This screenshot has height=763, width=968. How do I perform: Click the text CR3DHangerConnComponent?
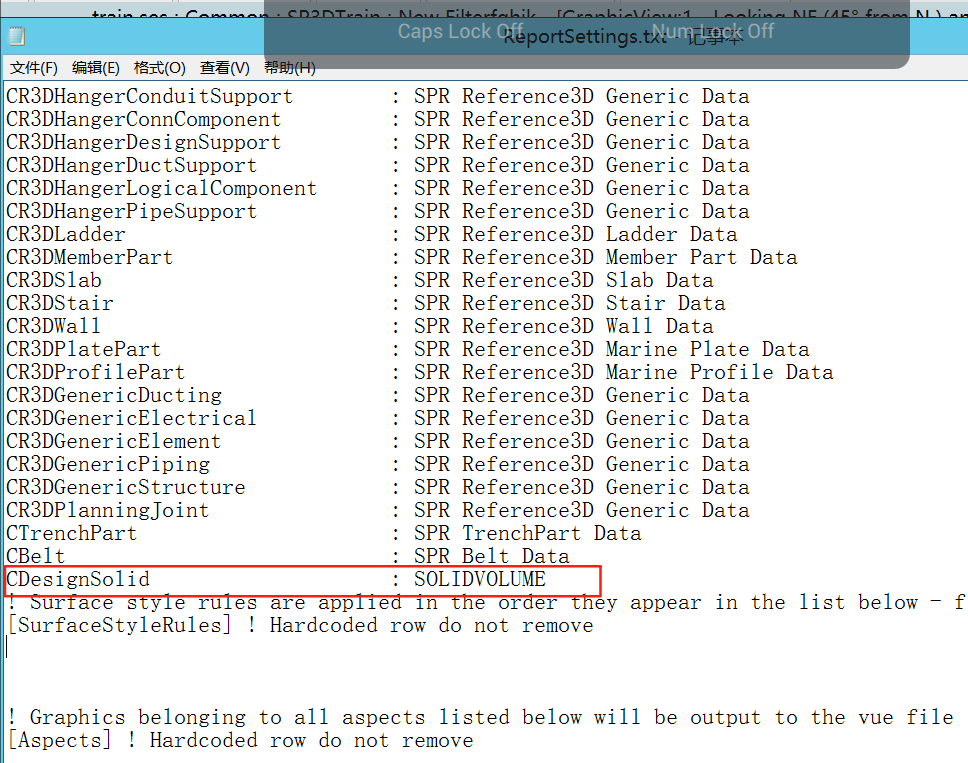click(x=143, y=120)
